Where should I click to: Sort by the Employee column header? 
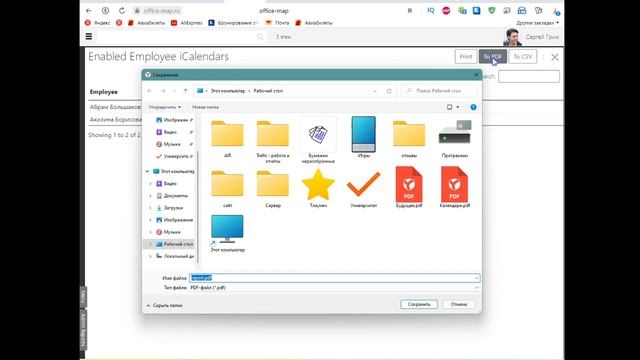coord(104,92)
